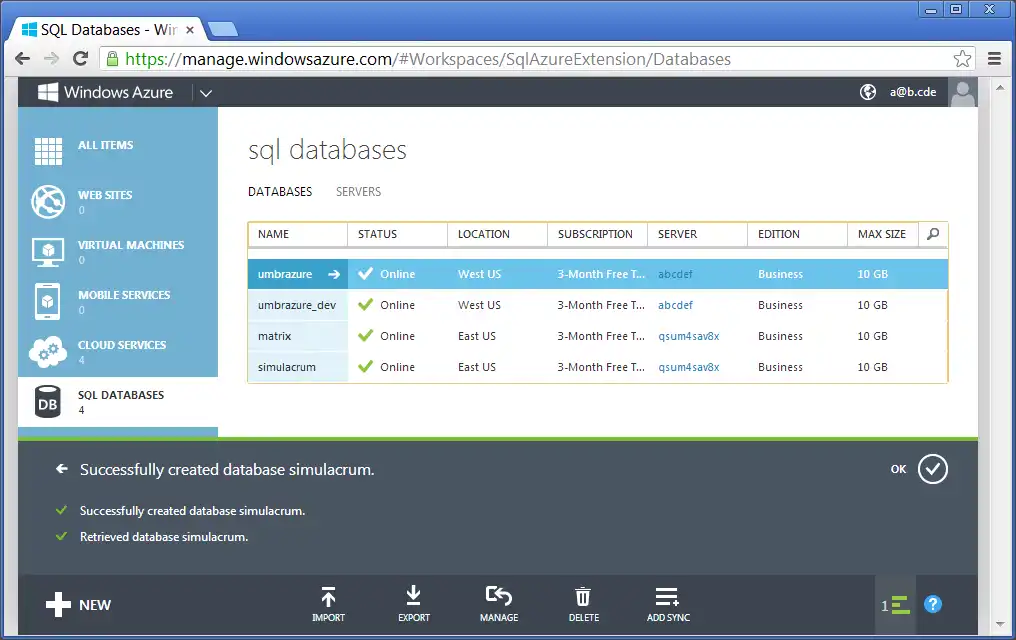Sort by the Max Size column header

point(883,234)
